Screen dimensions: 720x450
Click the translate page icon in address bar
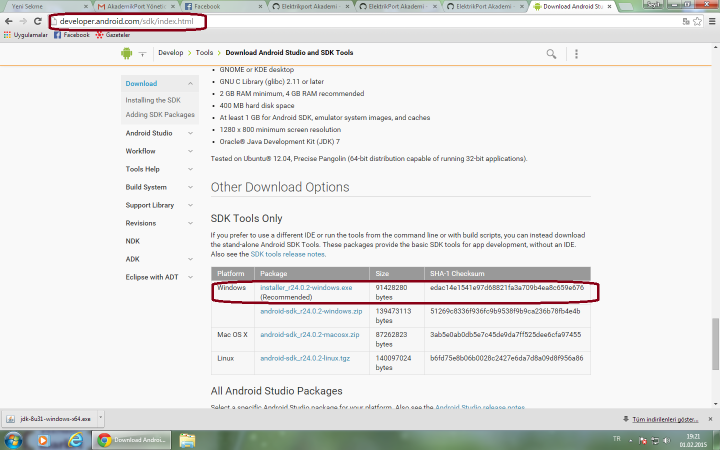point(686,21)
